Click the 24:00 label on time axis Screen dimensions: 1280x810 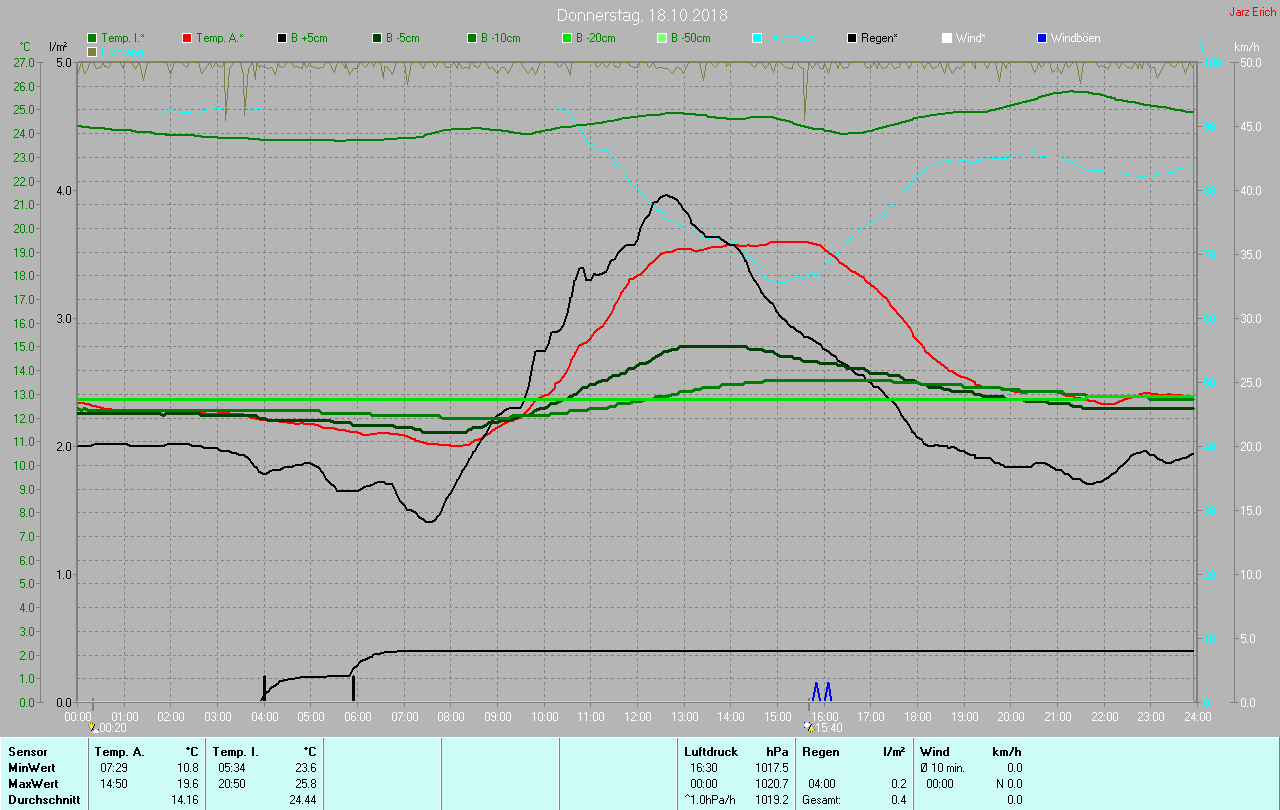(x=1197, y=716)
